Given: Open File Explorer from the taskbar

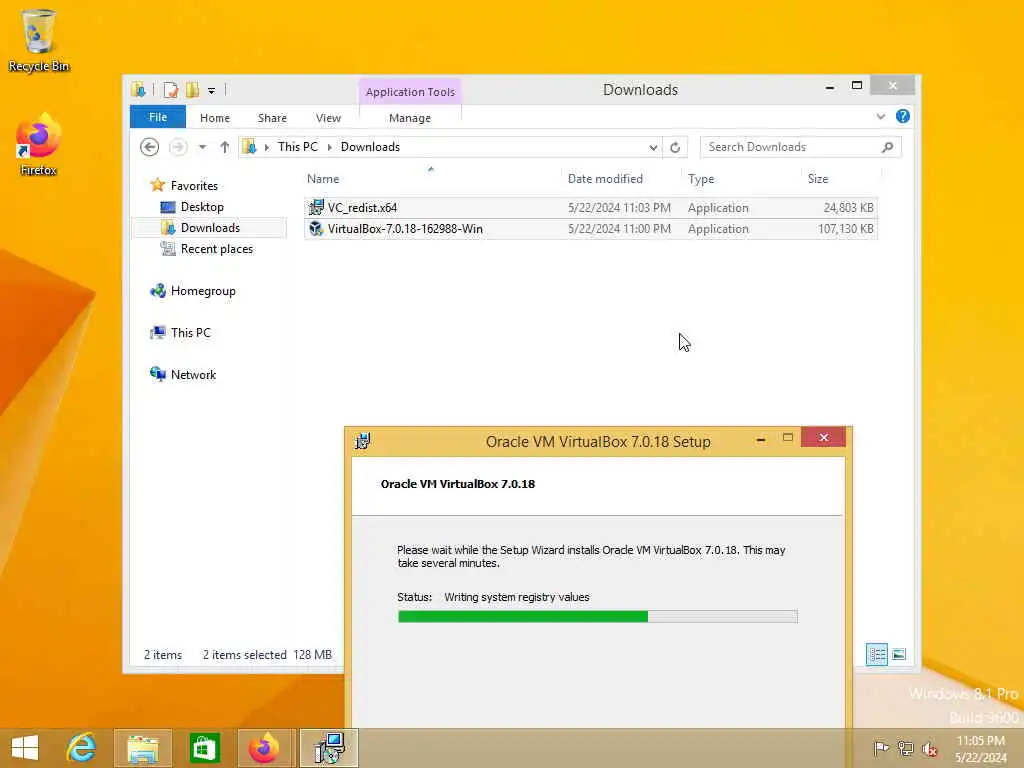Looking at the screenshot, I should tap(143, 748).
